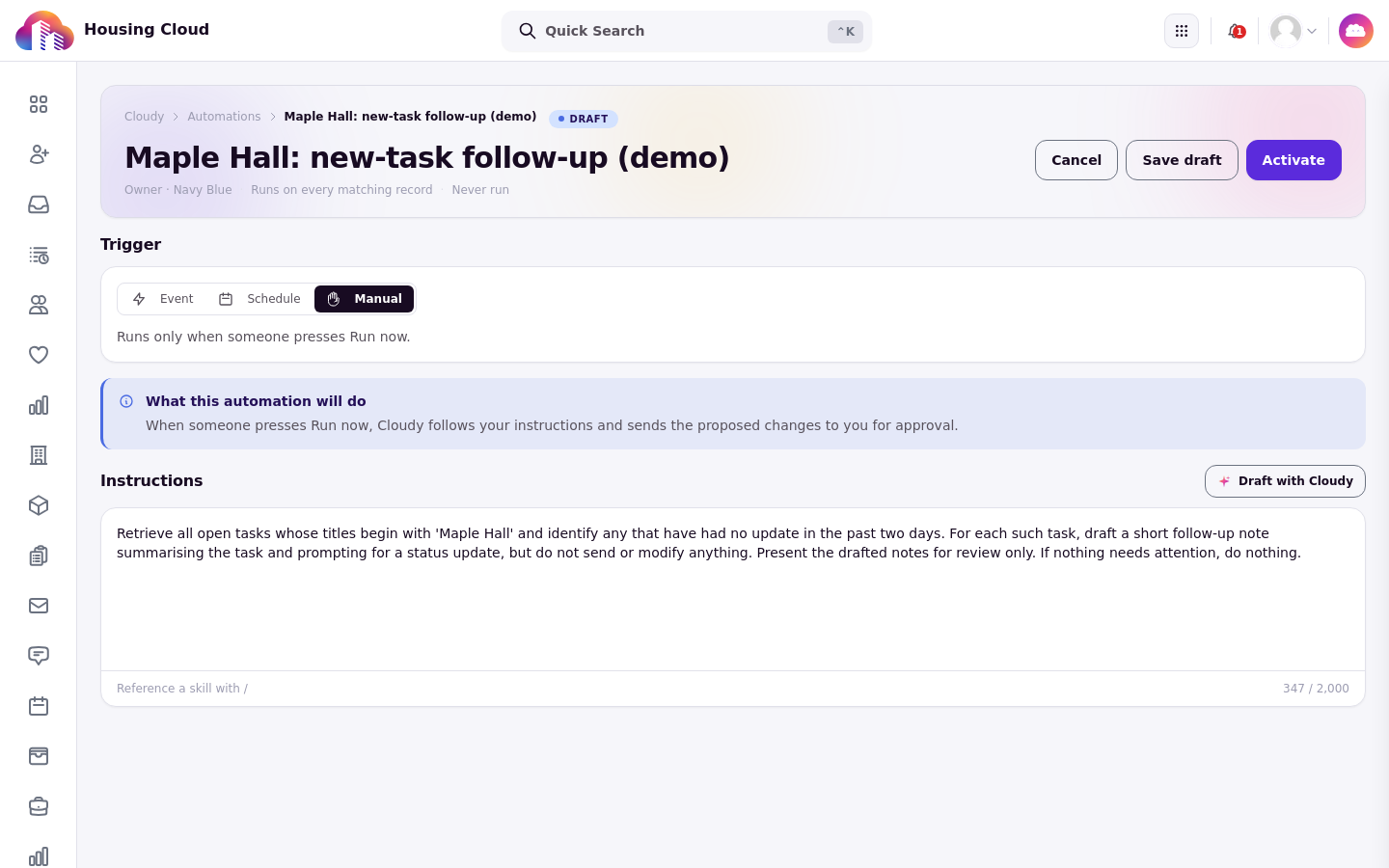
Task: Click the DRAFT status badge
Action: coord(584,119)
